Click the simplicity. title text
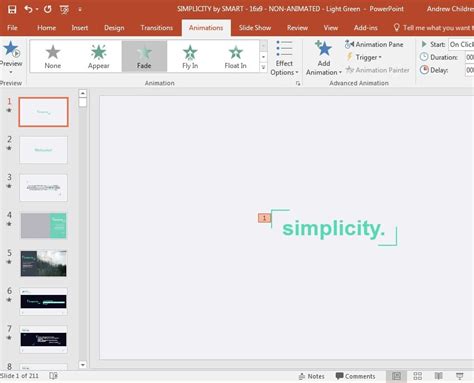This screenshot has width=474, height=383. [333, 228]
